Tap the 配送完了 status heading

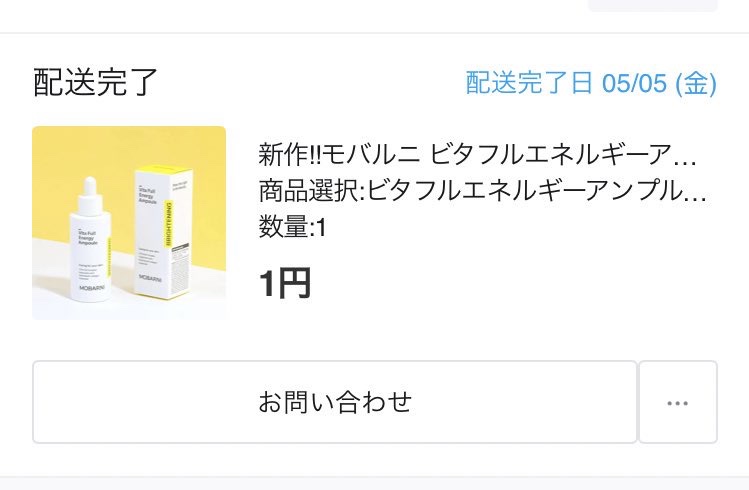(x=95, y=82)
